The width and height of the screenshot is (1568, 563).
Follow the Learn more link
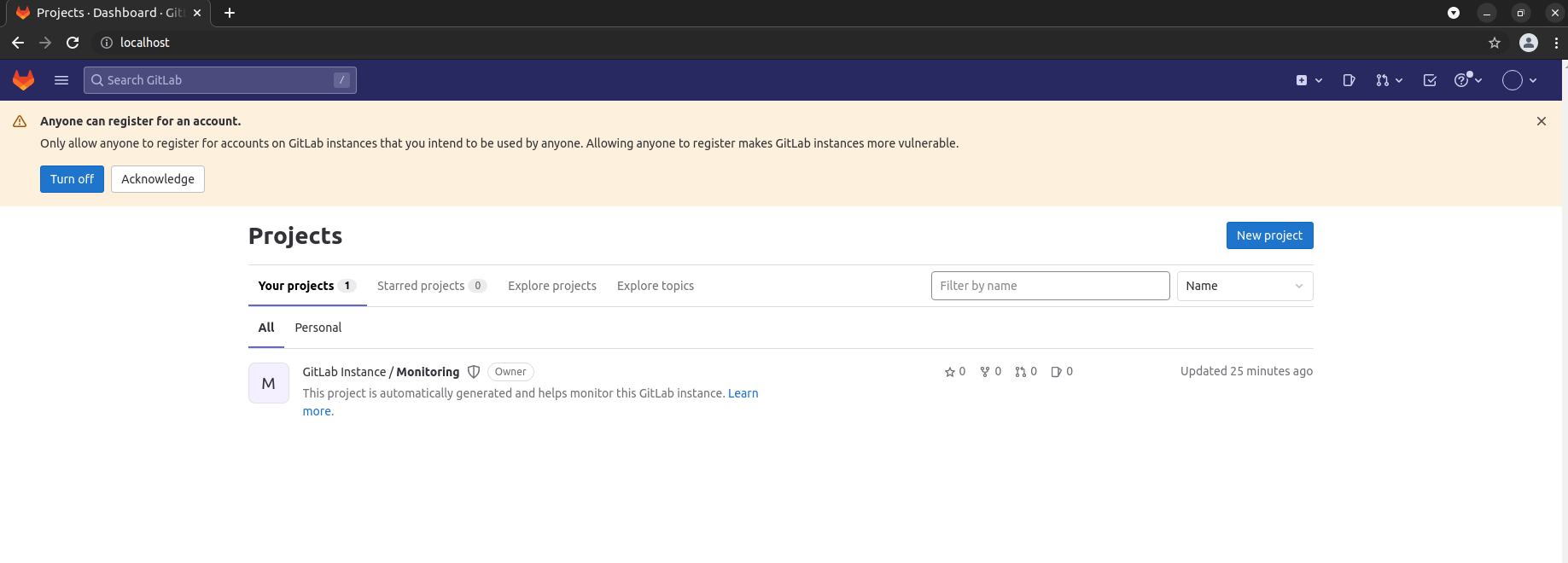[743, 393]
